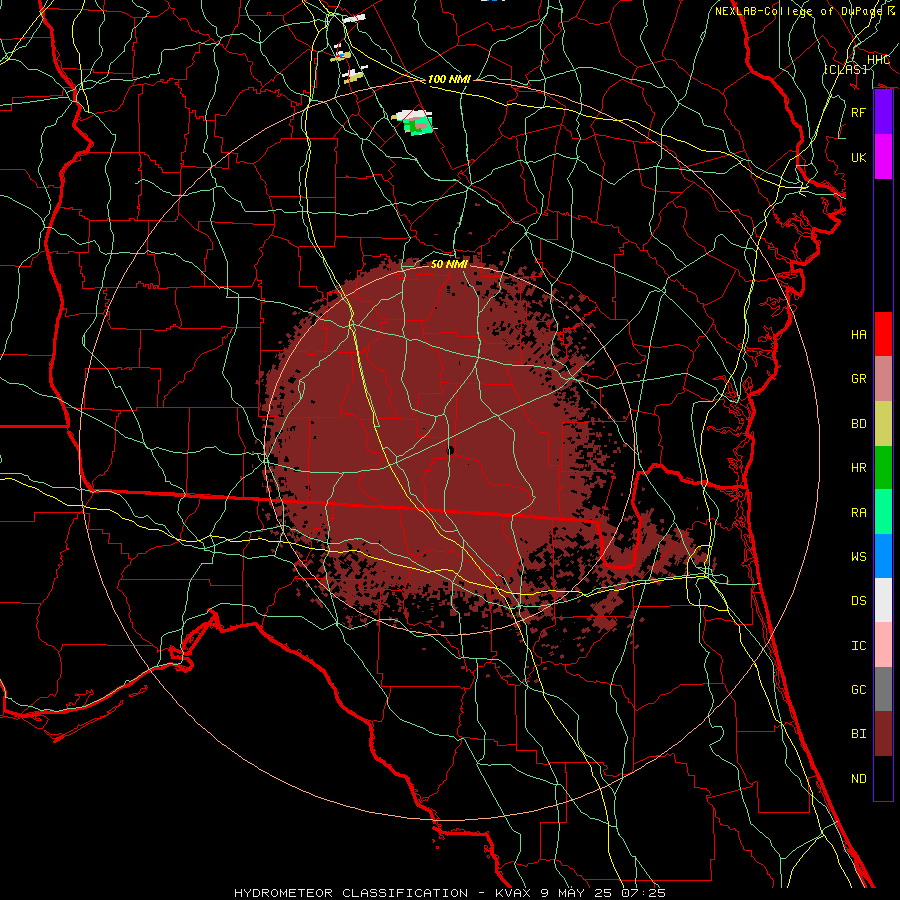Click the DS legend label
The height and width of the screenshot is (900, 900).
point(859,600)
